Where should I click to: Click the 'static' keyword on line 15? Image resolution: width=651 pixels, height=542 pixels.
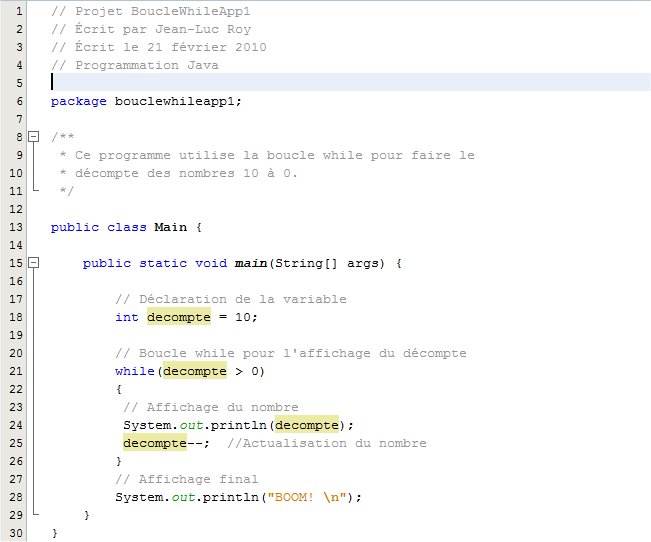pos(163,263)
